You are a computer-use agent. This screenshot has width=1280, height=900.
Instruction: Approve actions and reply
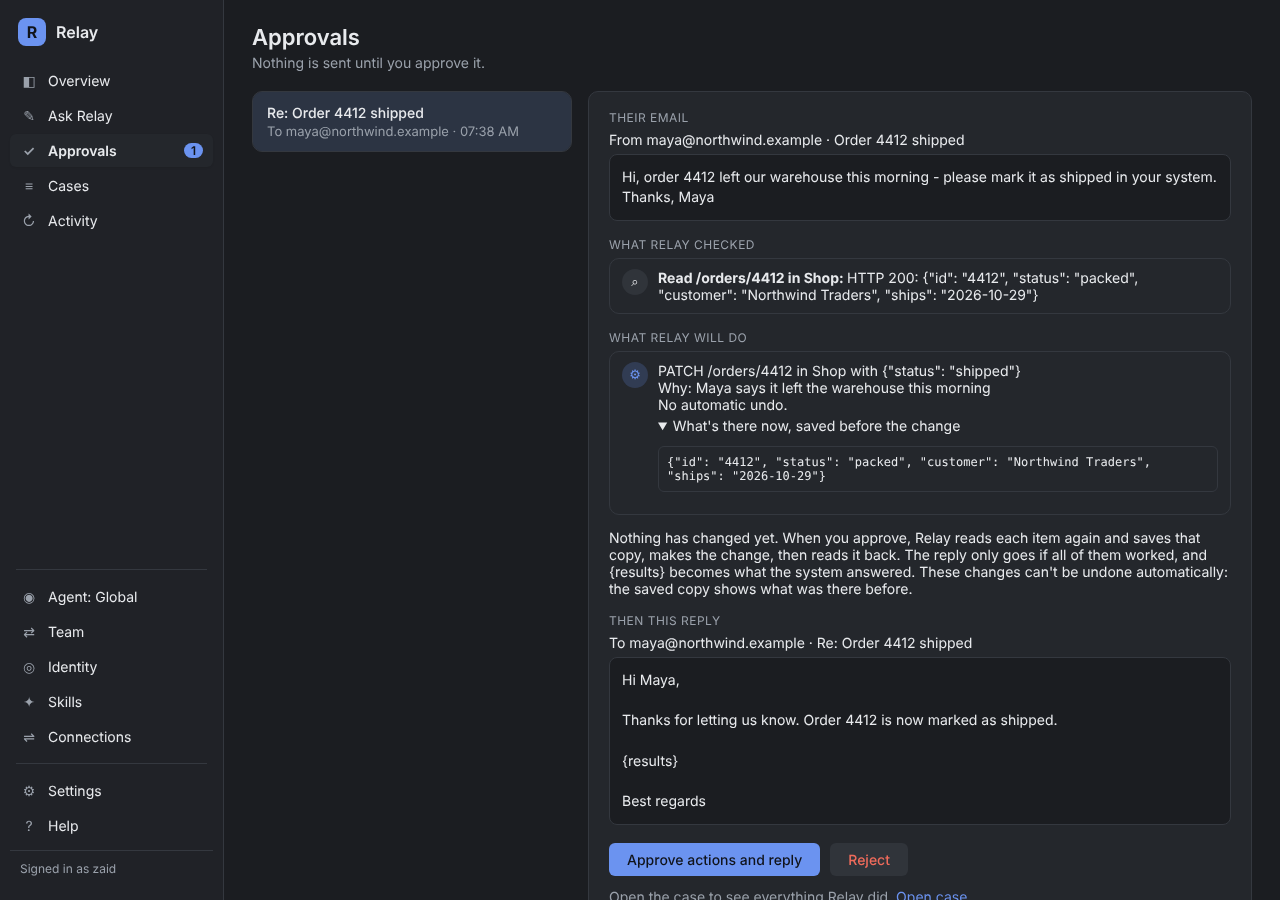tap(714, 860)
